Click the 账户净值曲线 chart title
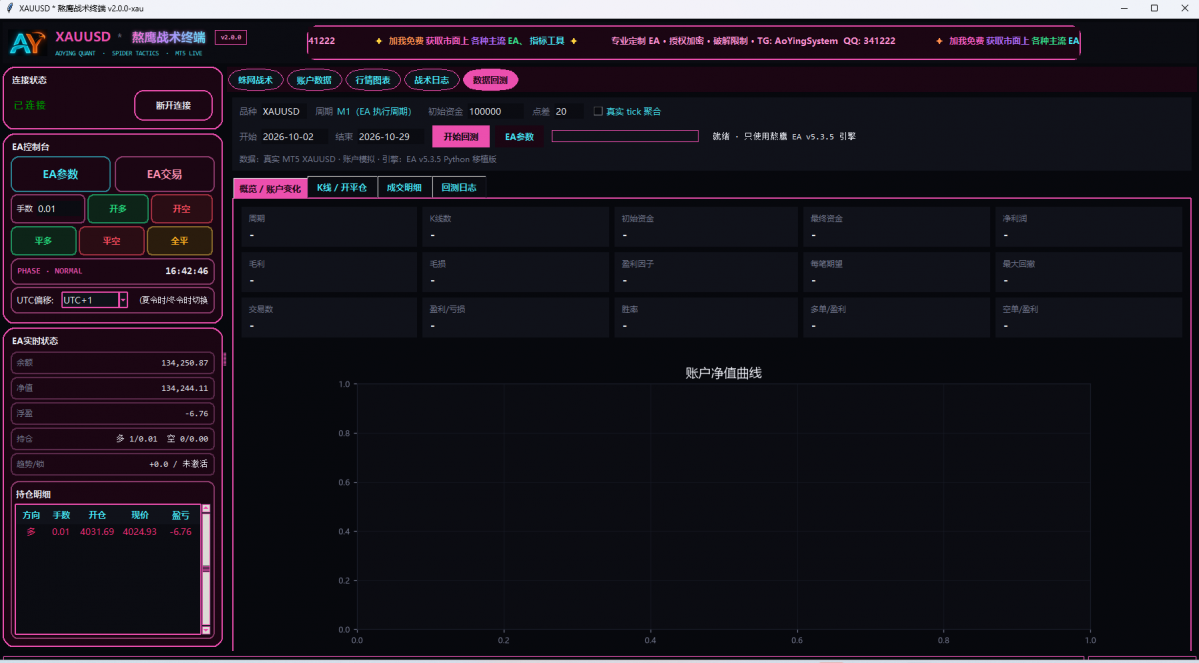Viewport: 1199px width, 663px height. (723, 373)
